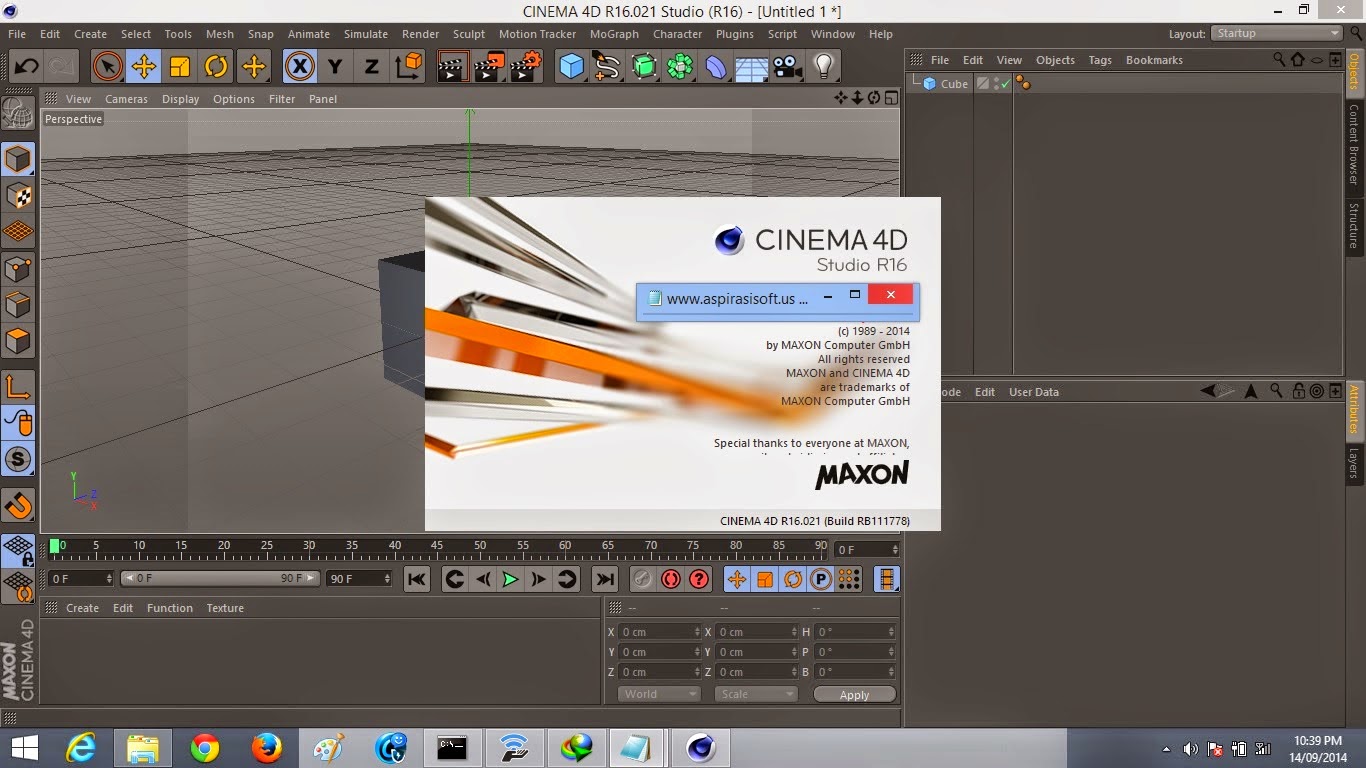Open the World coordinate system dropdown

tap(657, 693)
